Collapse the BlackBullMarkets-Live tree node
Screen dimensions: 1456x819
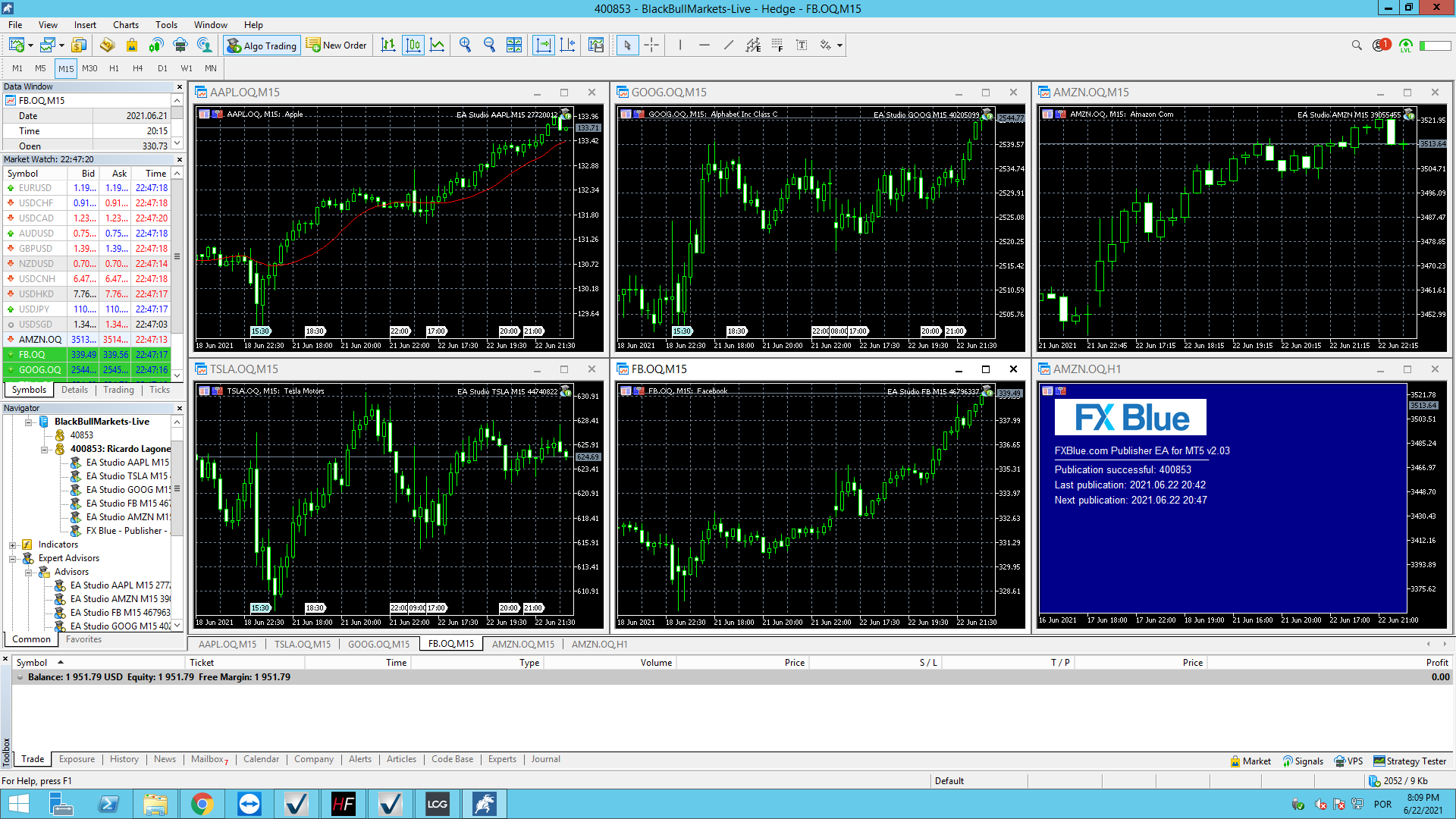click(28, 422)
